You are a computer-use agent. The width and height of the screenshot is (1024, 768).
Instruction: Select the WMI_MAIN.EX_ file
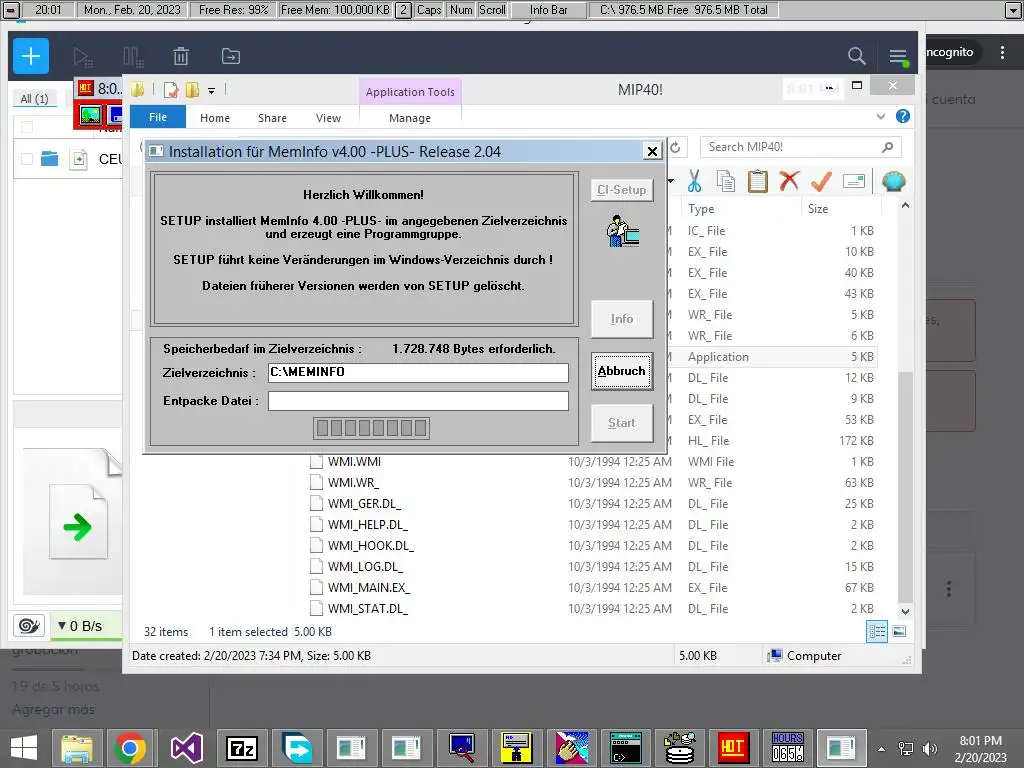coord(368,588)
